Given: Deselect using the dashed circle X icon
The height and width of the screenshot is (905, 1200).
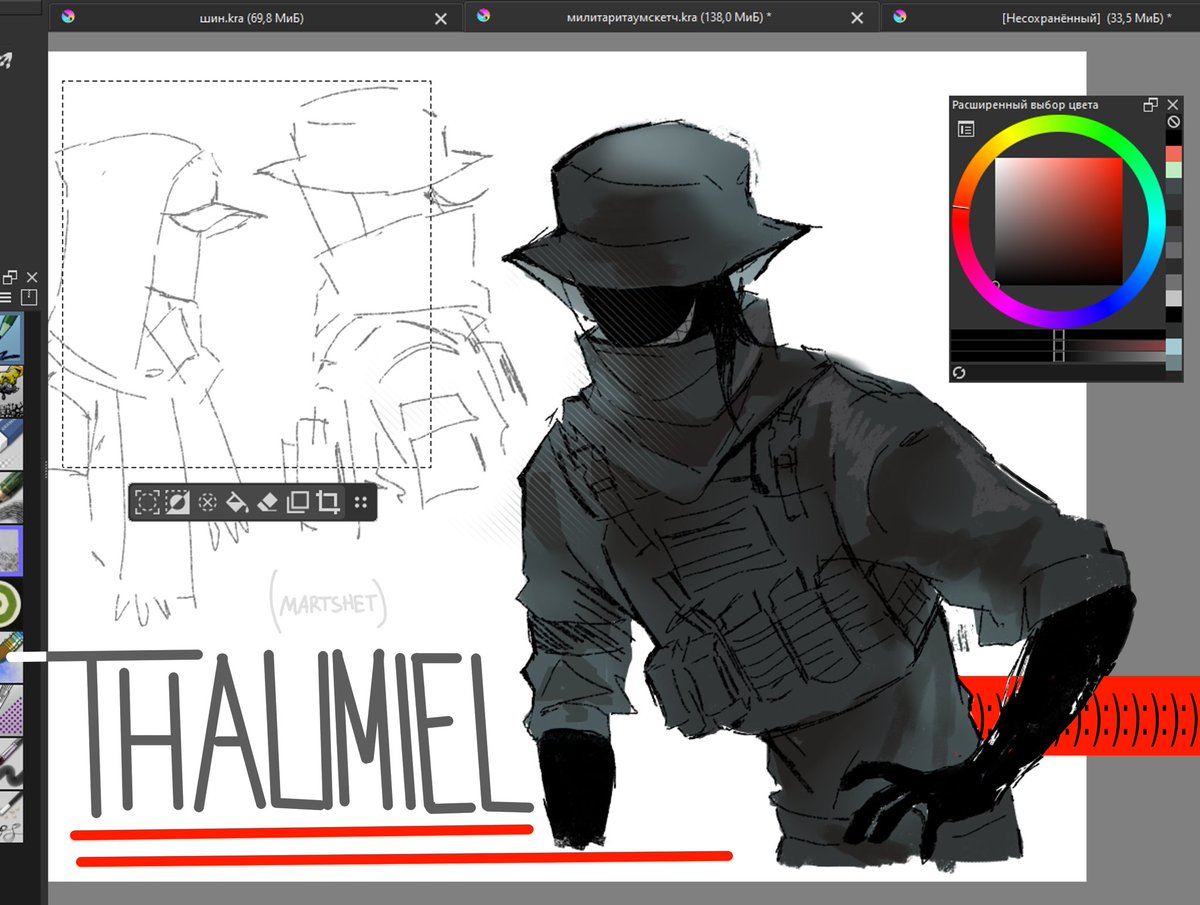Looking at the screenshot, I should (x=207, y=502).
